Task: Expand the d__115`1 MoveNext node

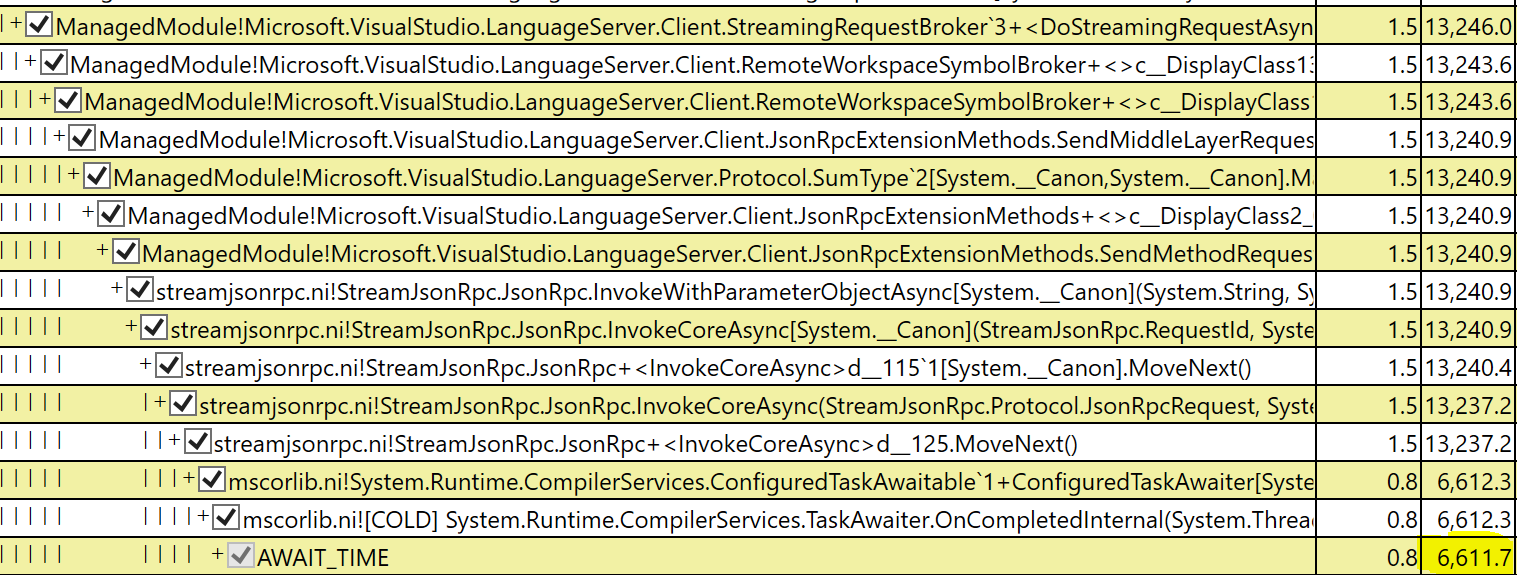Action: pos(146,366)
